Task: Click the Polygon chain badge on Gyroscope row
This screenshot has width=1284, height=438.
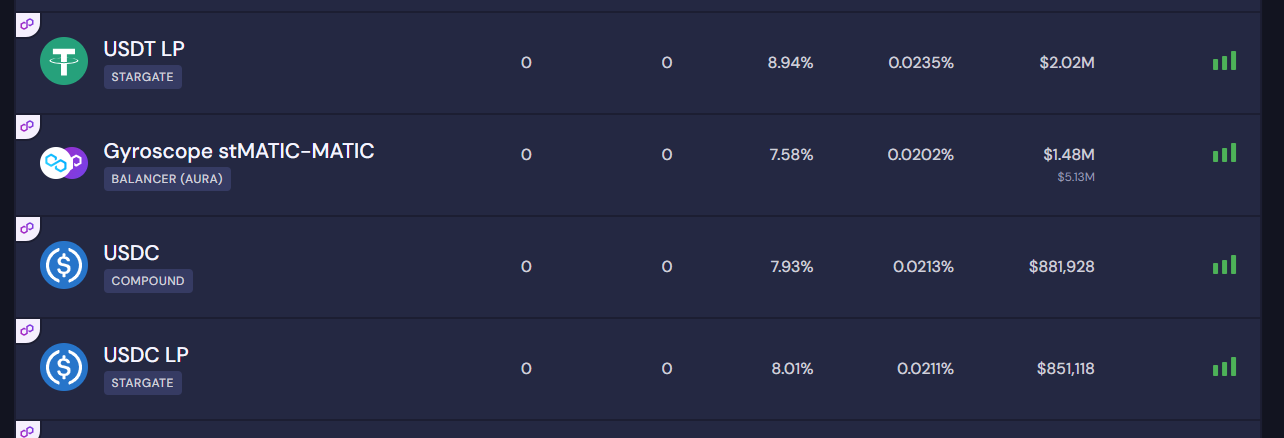Action: [x=27, y=125]
